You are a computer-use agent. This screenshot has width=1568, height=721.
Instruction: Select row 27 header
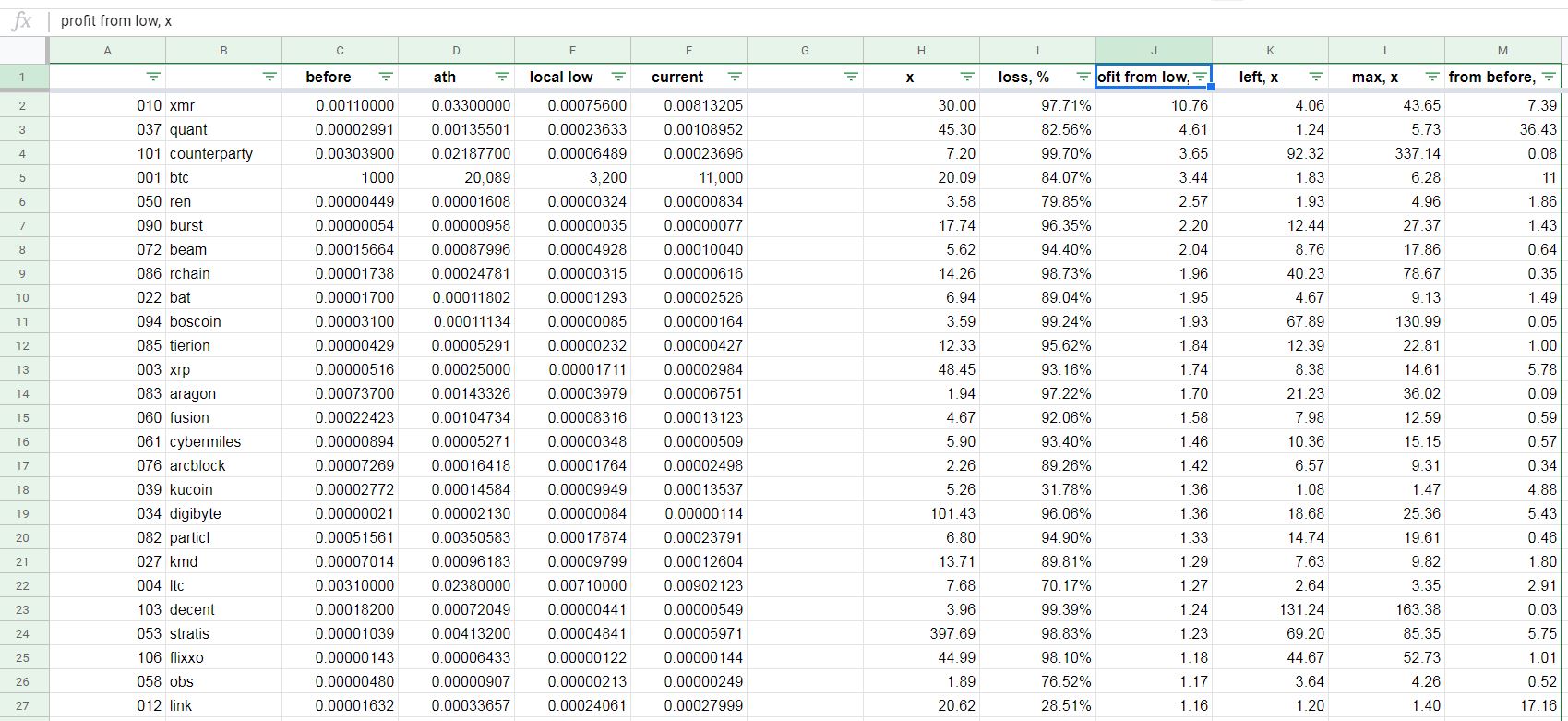(x=23, y=705)
